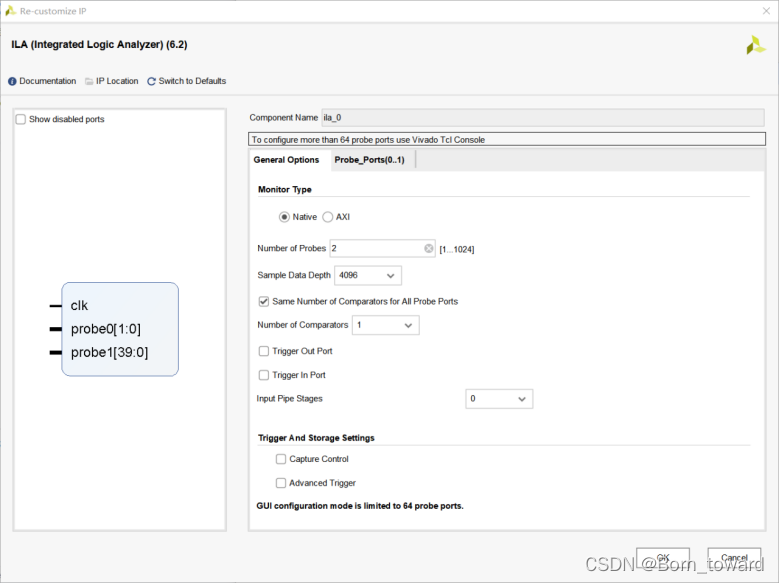Click the Switch to Defaults refresh icon
The image size is (779, 583).
click(152, 81)
